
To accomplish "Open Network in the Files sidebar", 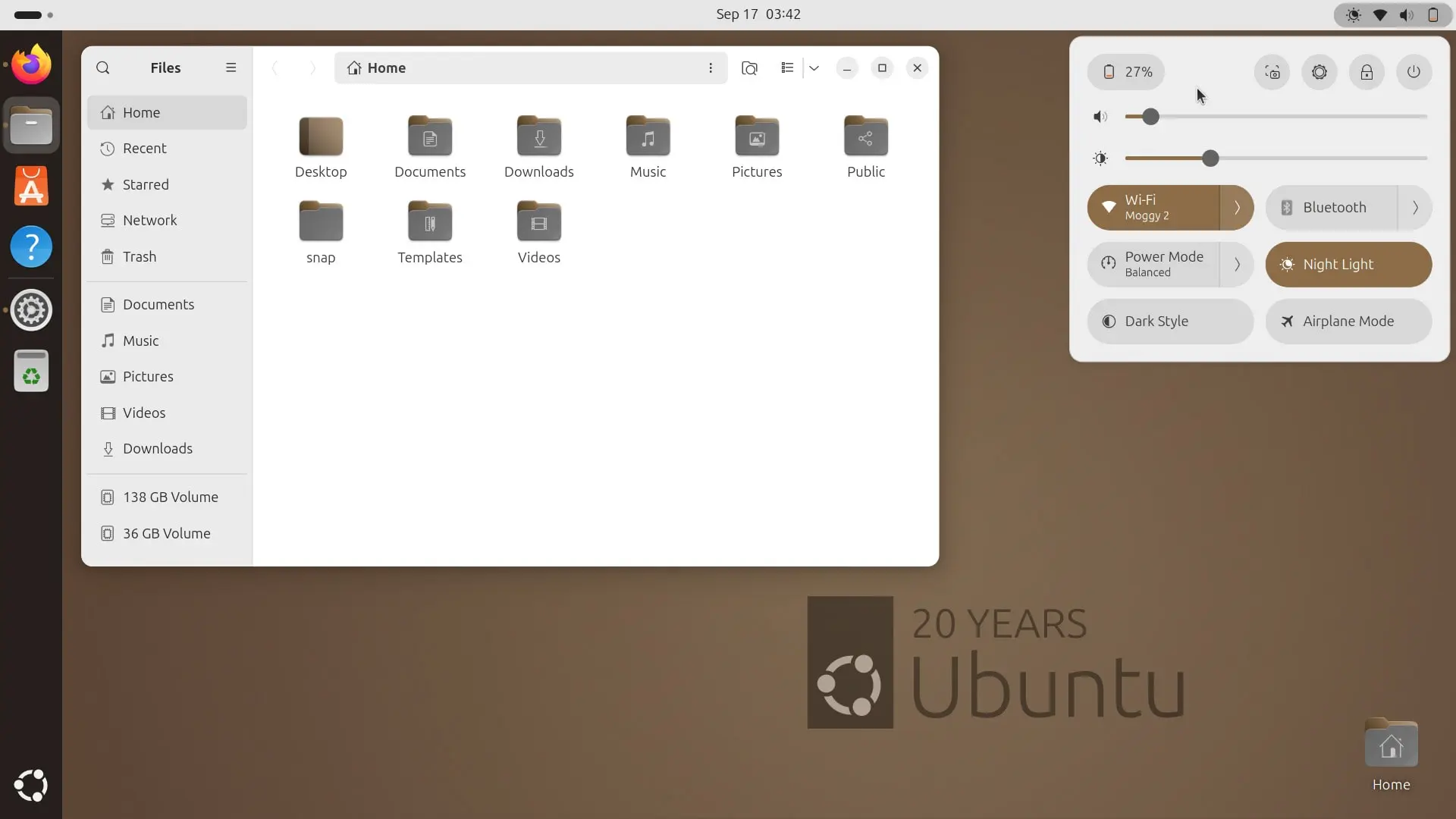I will [167, 221].
